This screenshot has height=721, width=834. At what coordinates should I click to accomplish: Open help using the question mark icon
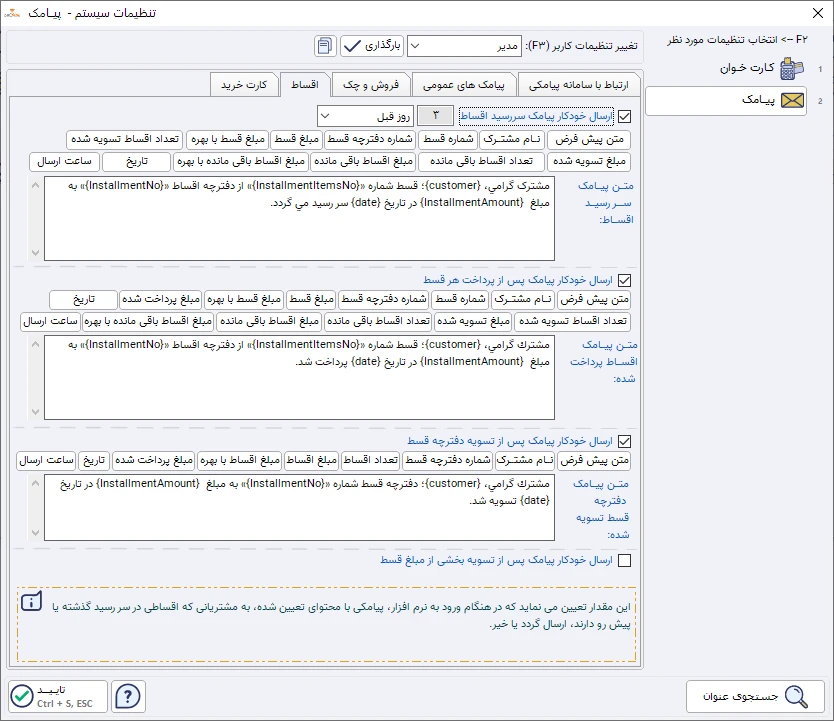coord(128,695)
